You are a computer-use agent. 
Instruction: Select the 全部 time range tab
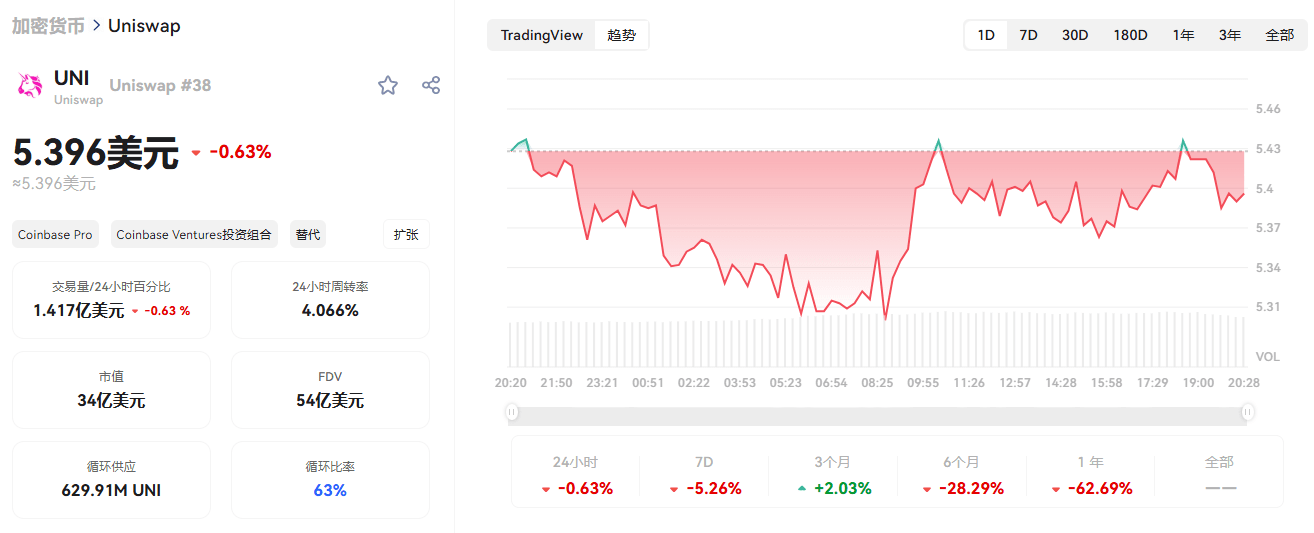(1279, 35)
